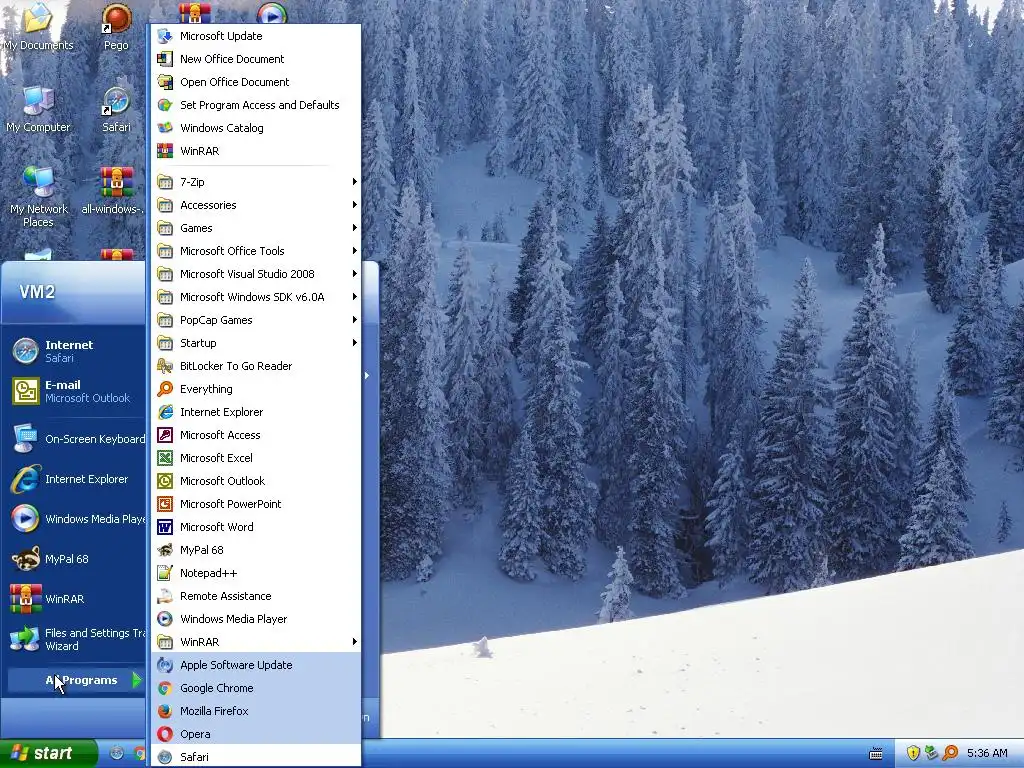Open On-Screen Keyboard from start menu
The width and height of the screenshot is (1024, 768).
[76, 439]
